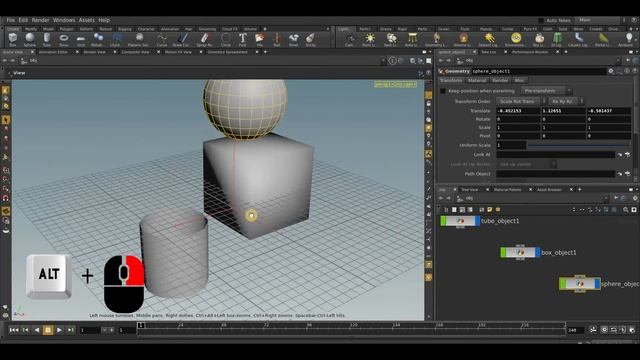The width and height of the screenshot is (640, 360).
Task: Create a Spot Light from the shelf
Action: click(391, 40)
